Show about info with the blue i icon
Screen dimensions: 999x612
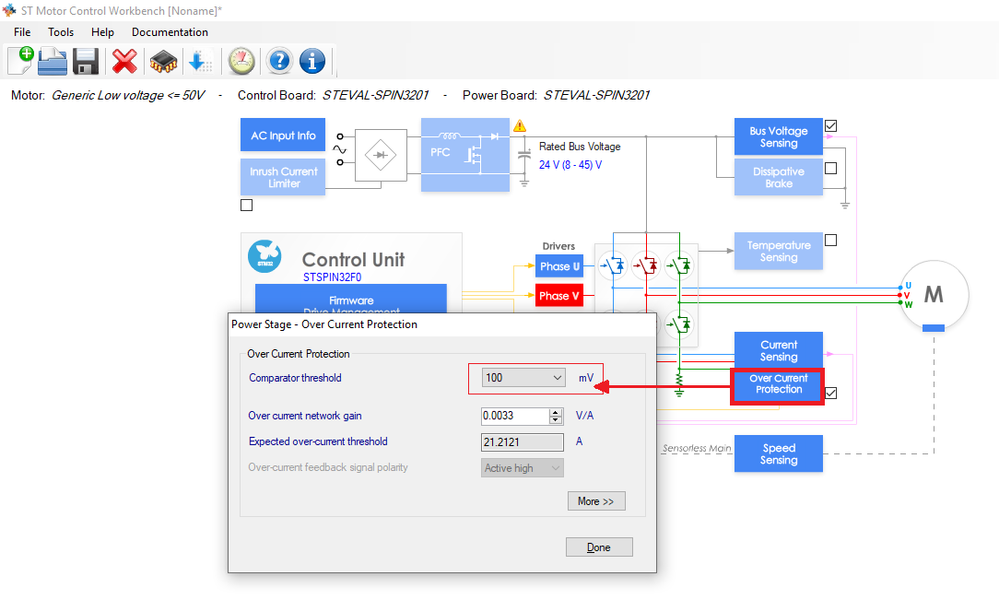pyautogui.click(x=312, y=61)
